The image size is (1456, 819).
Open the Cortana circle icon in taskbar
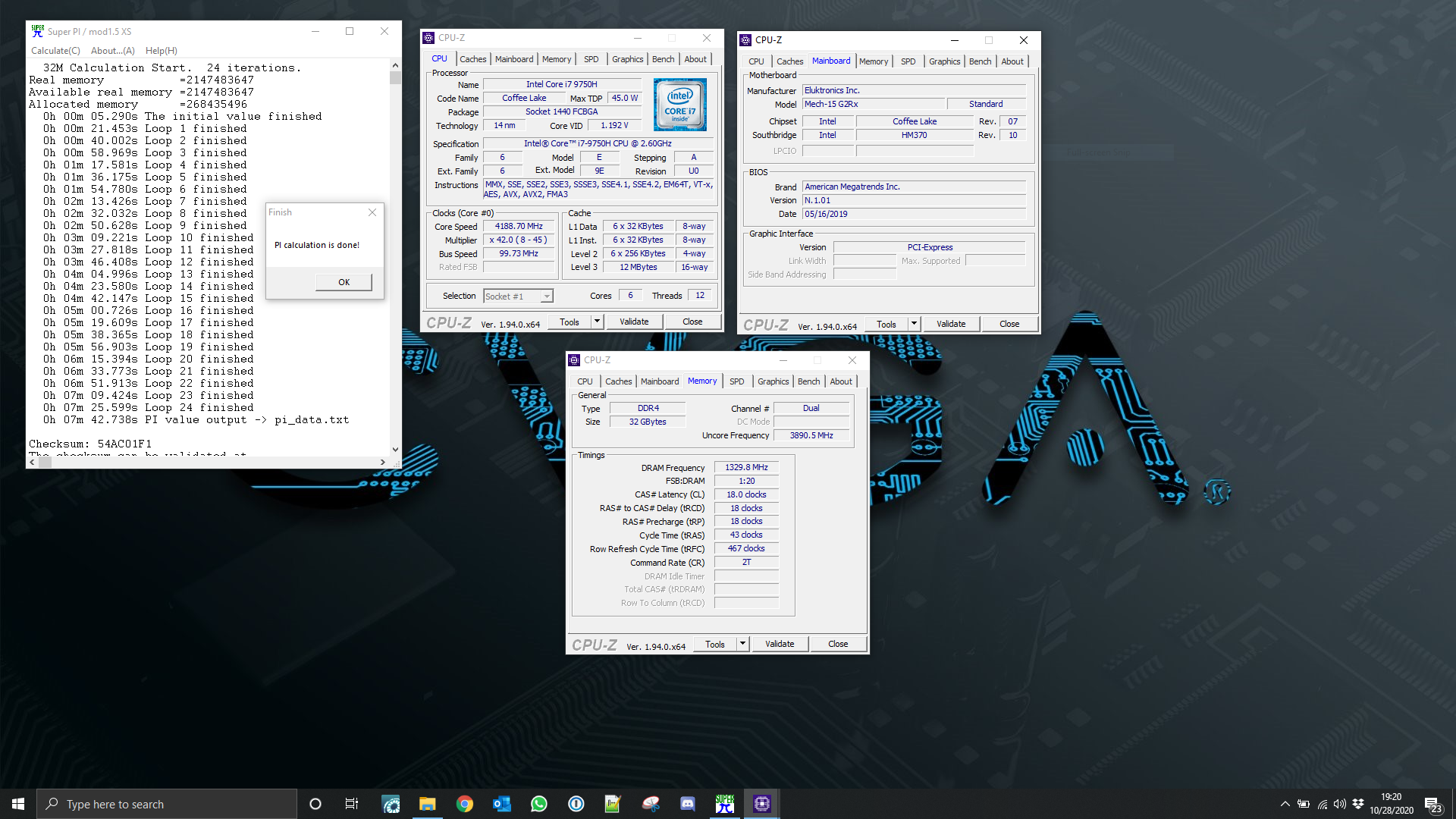coord(315,804)
